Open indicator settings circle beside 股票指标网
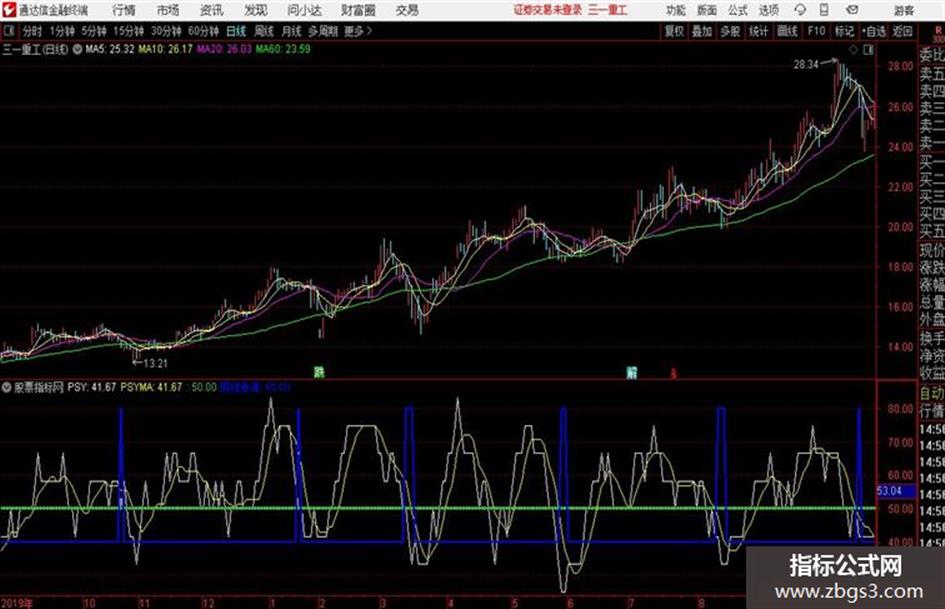The width and height of the screenshot is (945, 609). [7, 387]
